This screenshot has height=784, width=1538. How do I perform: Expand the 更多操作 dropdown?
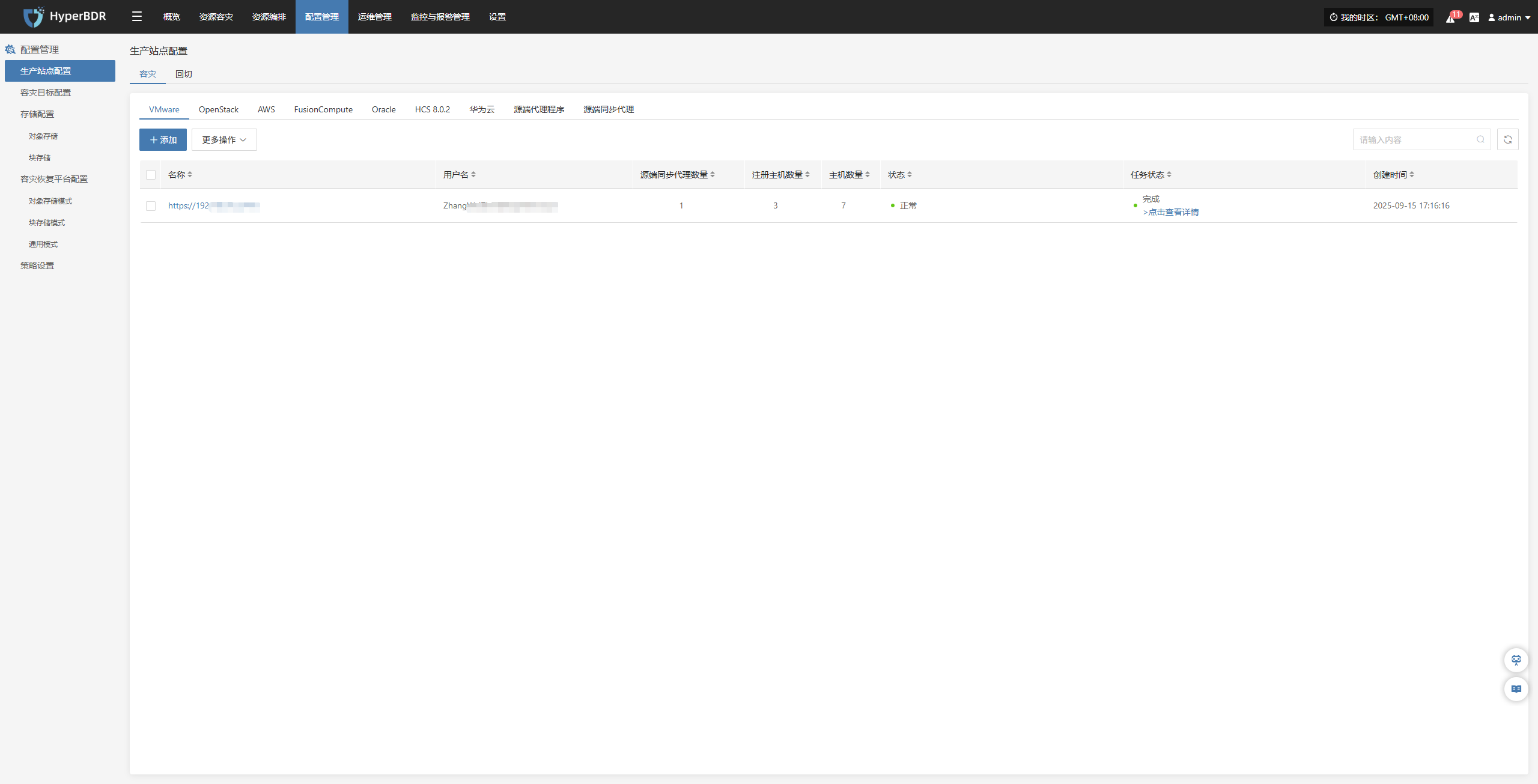224,140
